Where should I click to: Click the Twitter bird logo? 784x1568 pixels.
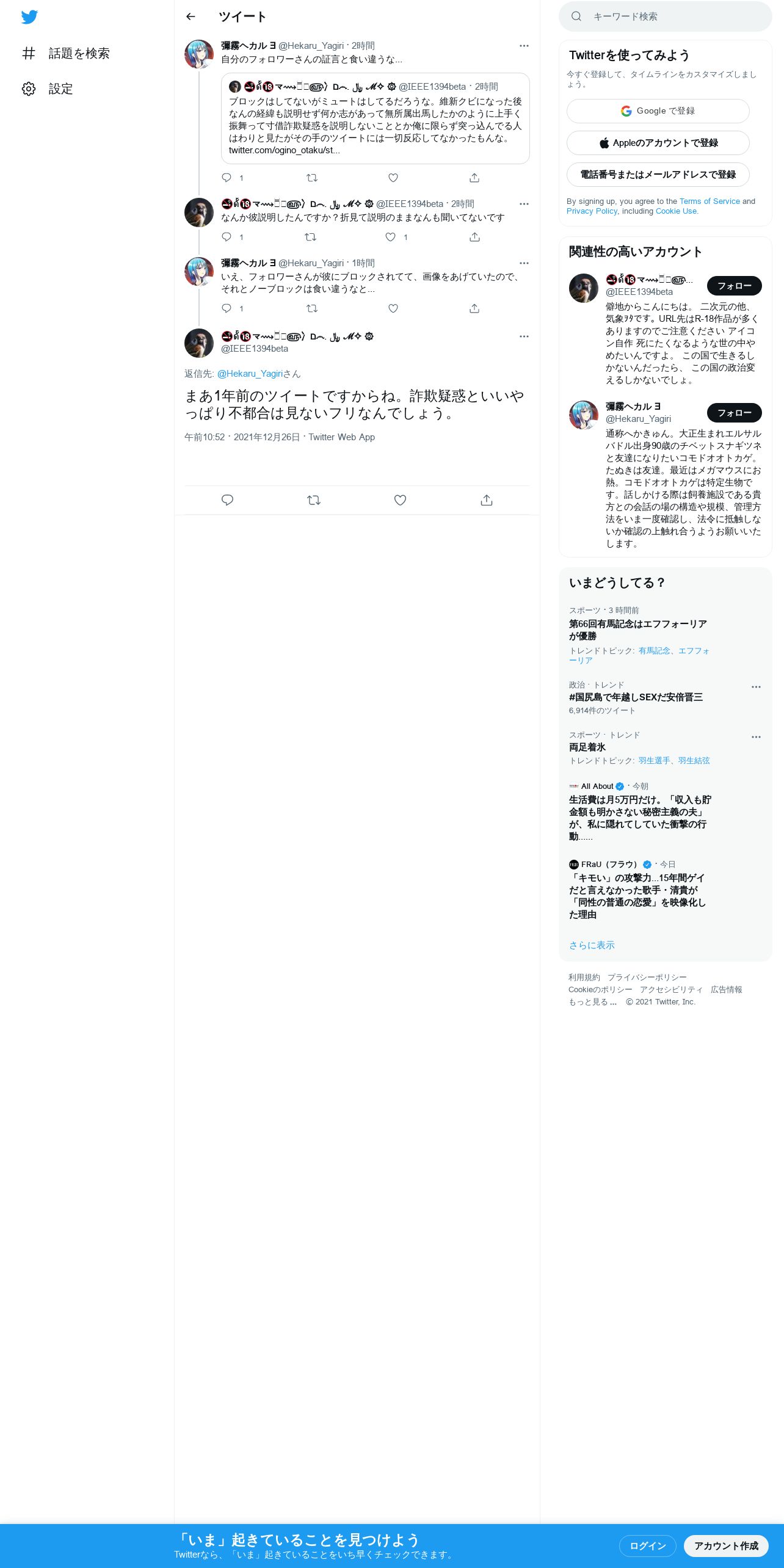click(x=29, y=17)
